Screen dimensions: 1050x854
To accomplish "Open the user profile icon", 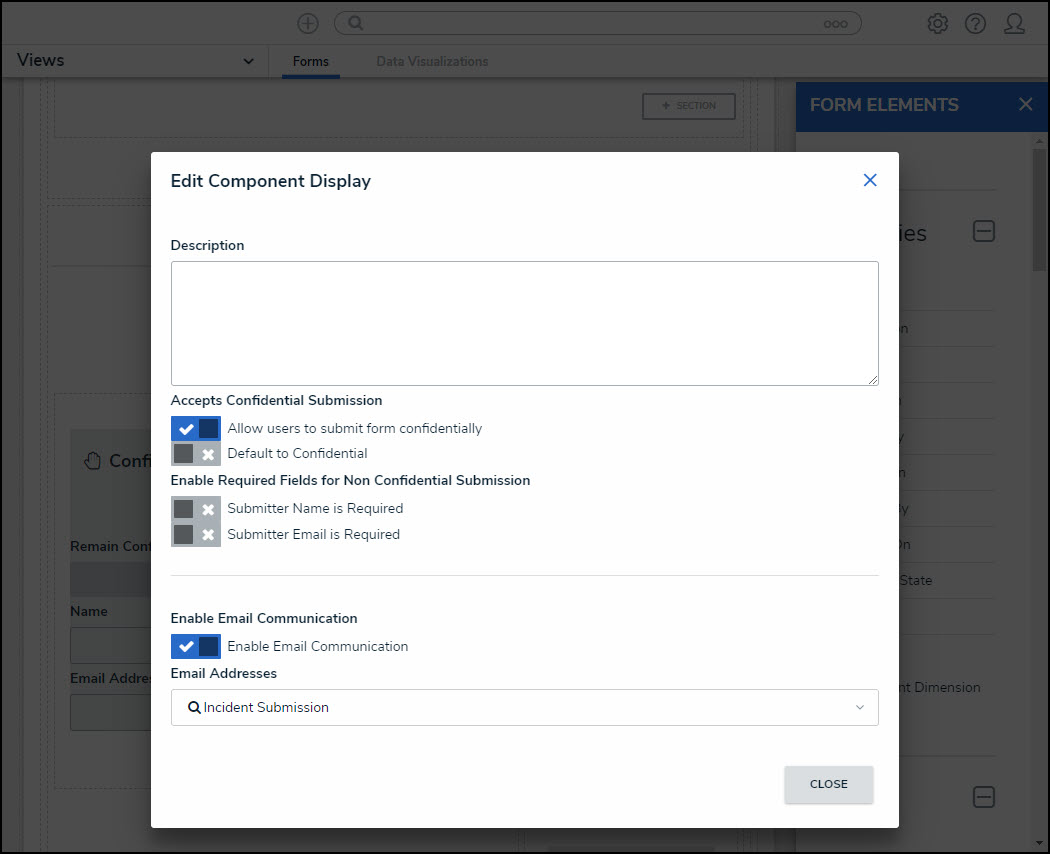I will pyautogui.click(x=1014, y=24).
